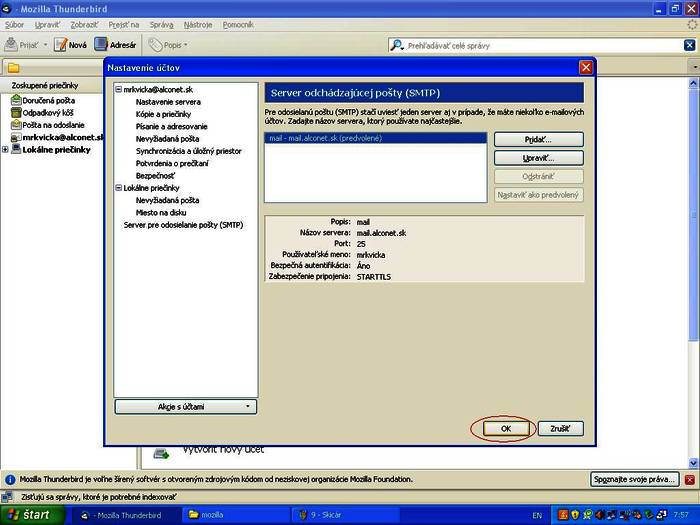
Task: Dismiss the notification bar with red X
Action: [x=689, y=480]
